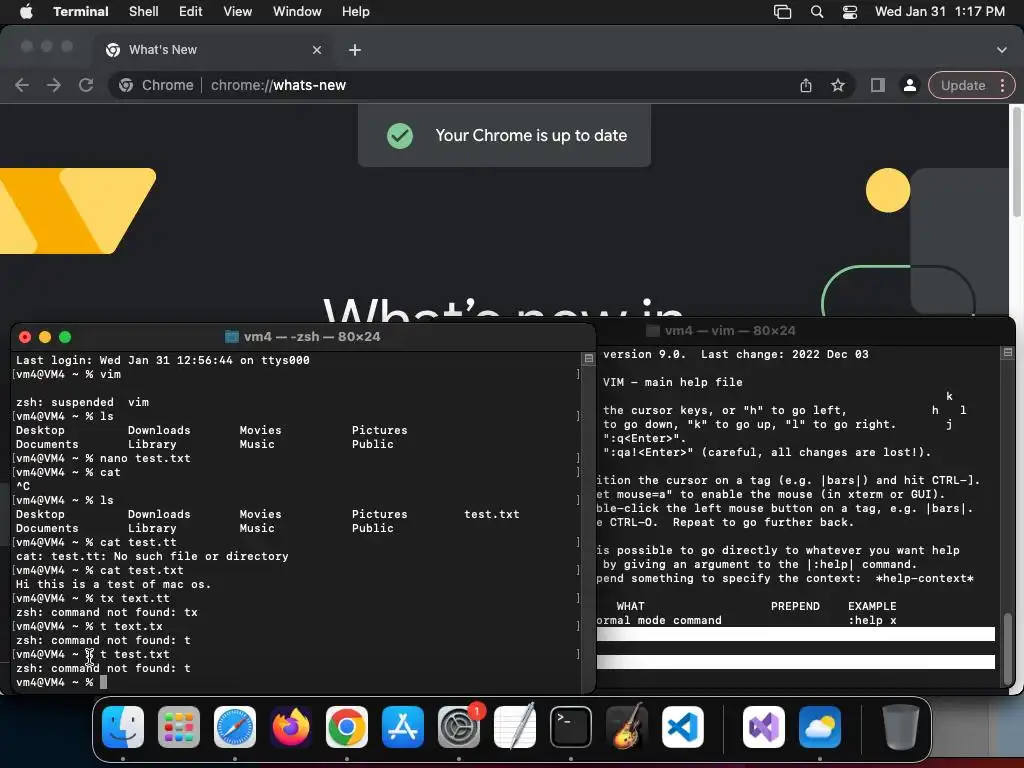
Task: Click the Terminal dock icon
Action: pos(571,727)
